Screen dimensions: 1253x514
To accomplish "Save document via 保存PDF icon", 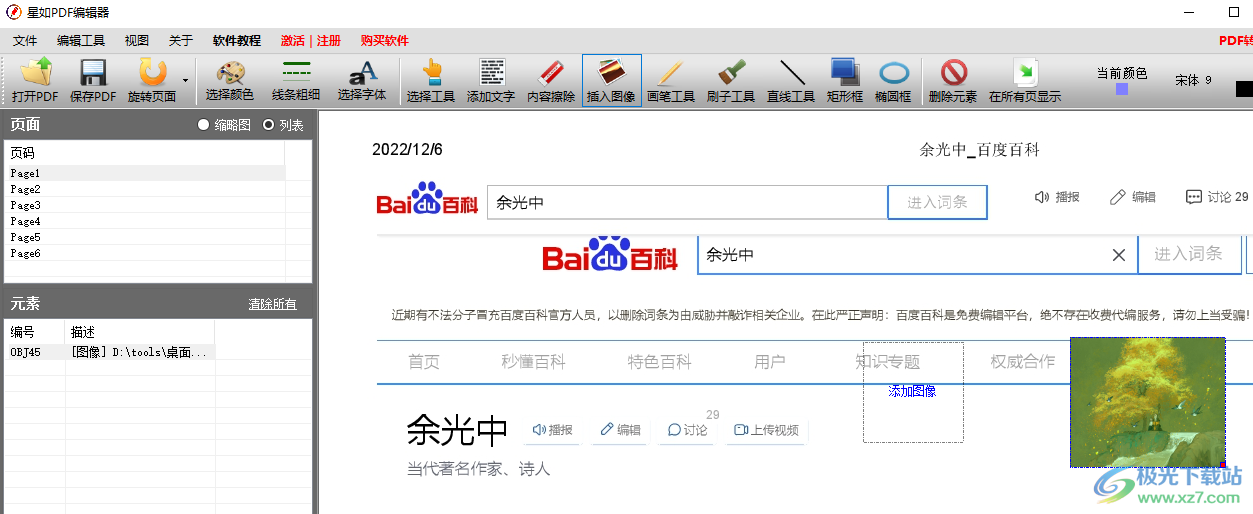I will tap(93, 80).
